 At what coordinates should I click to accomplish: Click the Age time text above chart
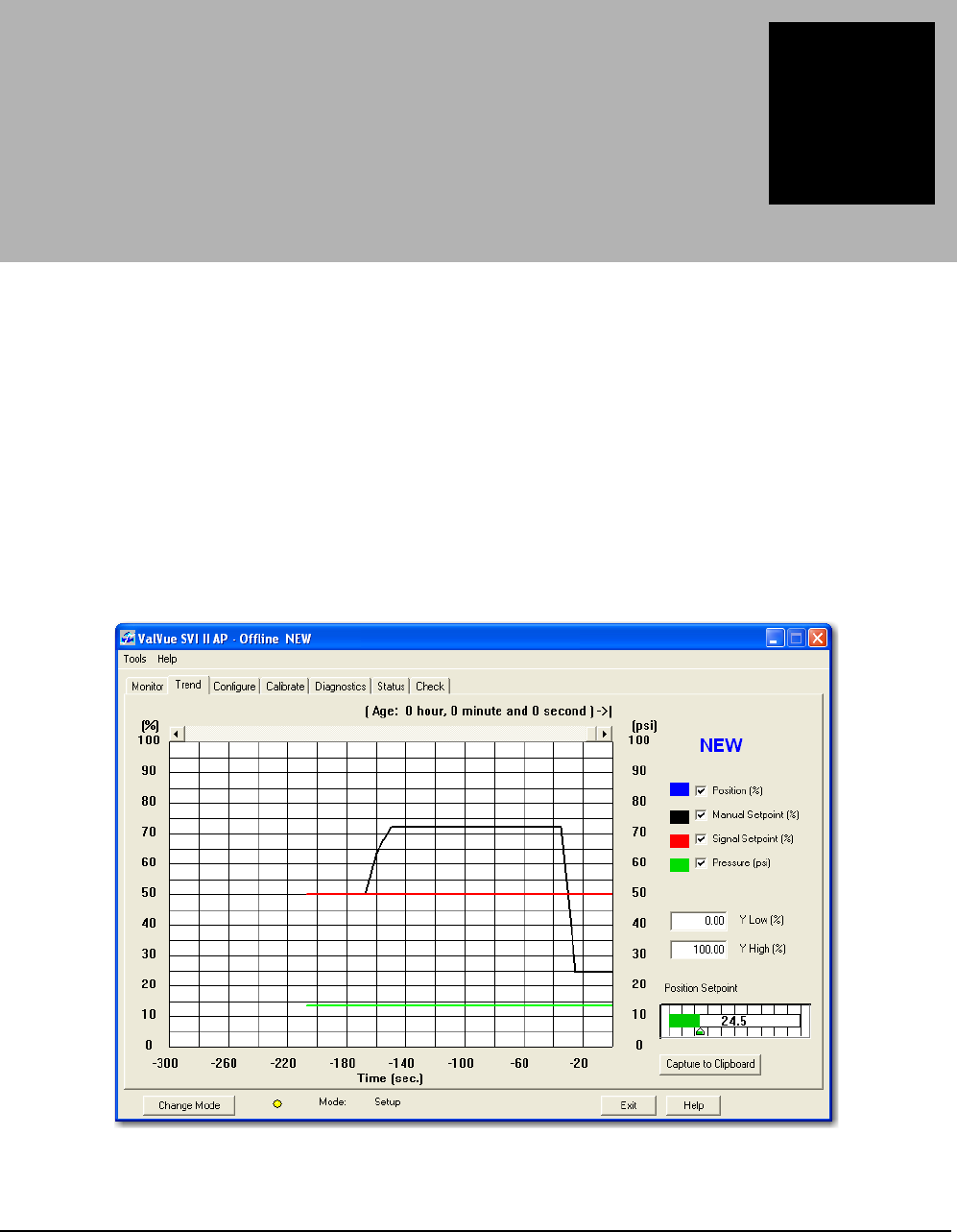click(x=489, y=712)
